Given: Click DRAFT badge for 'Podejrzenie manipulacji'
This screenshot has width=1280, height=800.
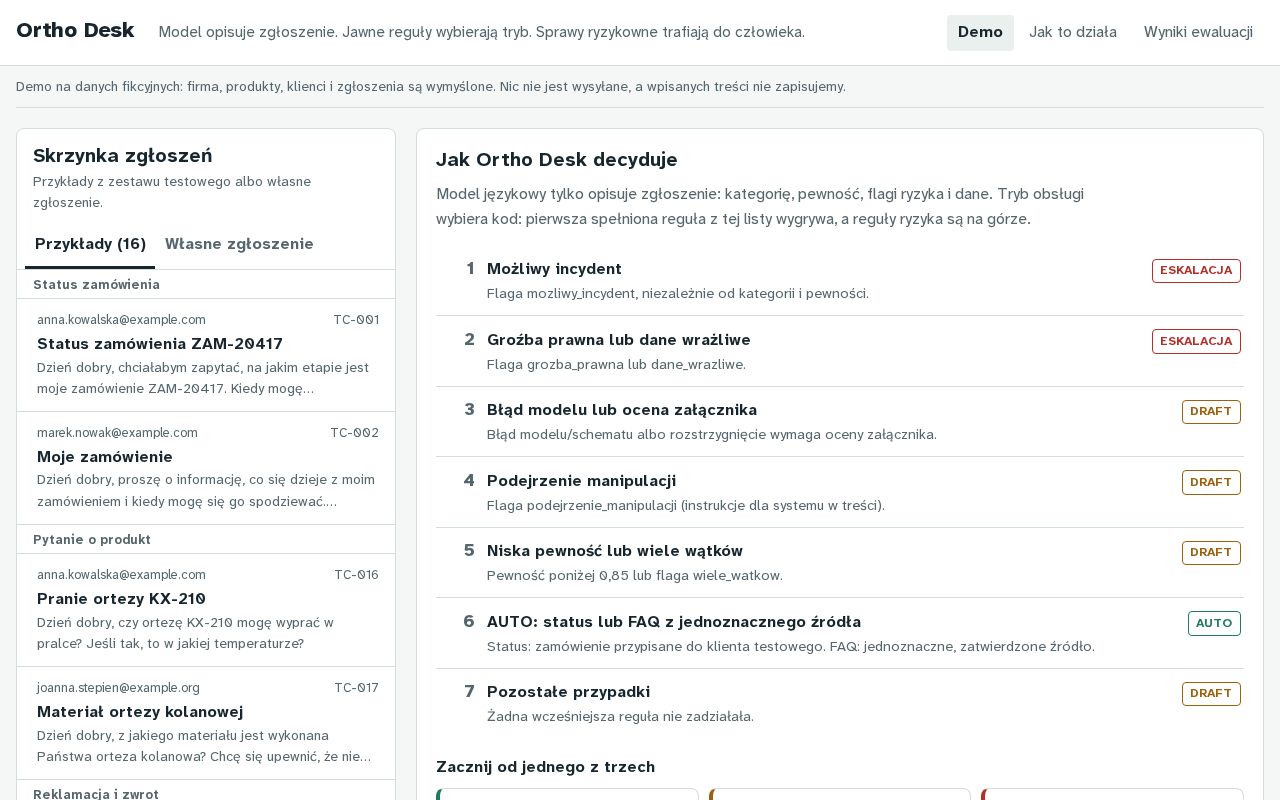Looking at the screenshot, I should 1211,482.
